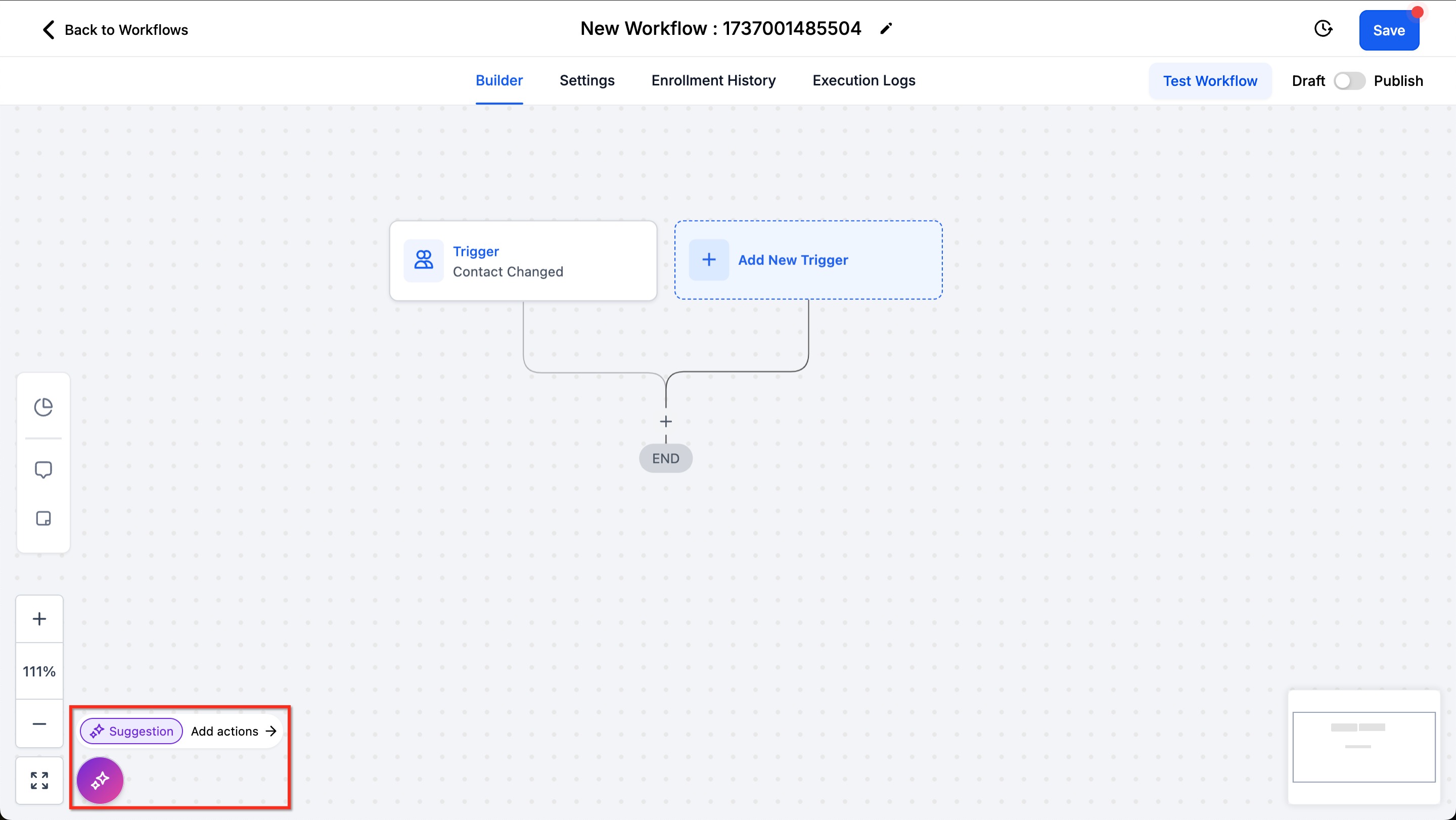Click Add New Trigger box

(808, 260)
